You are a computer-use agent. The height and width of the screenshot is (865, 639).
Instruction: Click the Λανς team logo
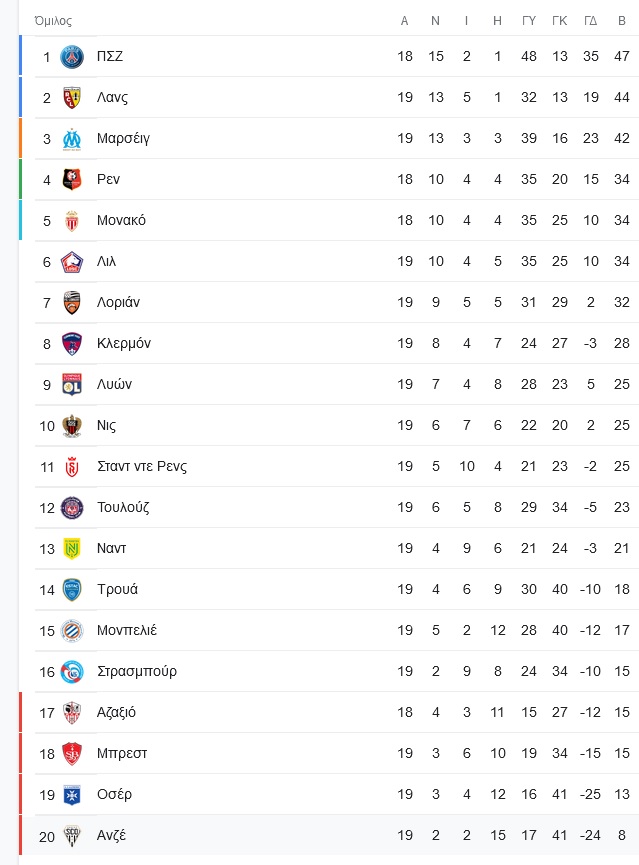(x=72, y=98)
